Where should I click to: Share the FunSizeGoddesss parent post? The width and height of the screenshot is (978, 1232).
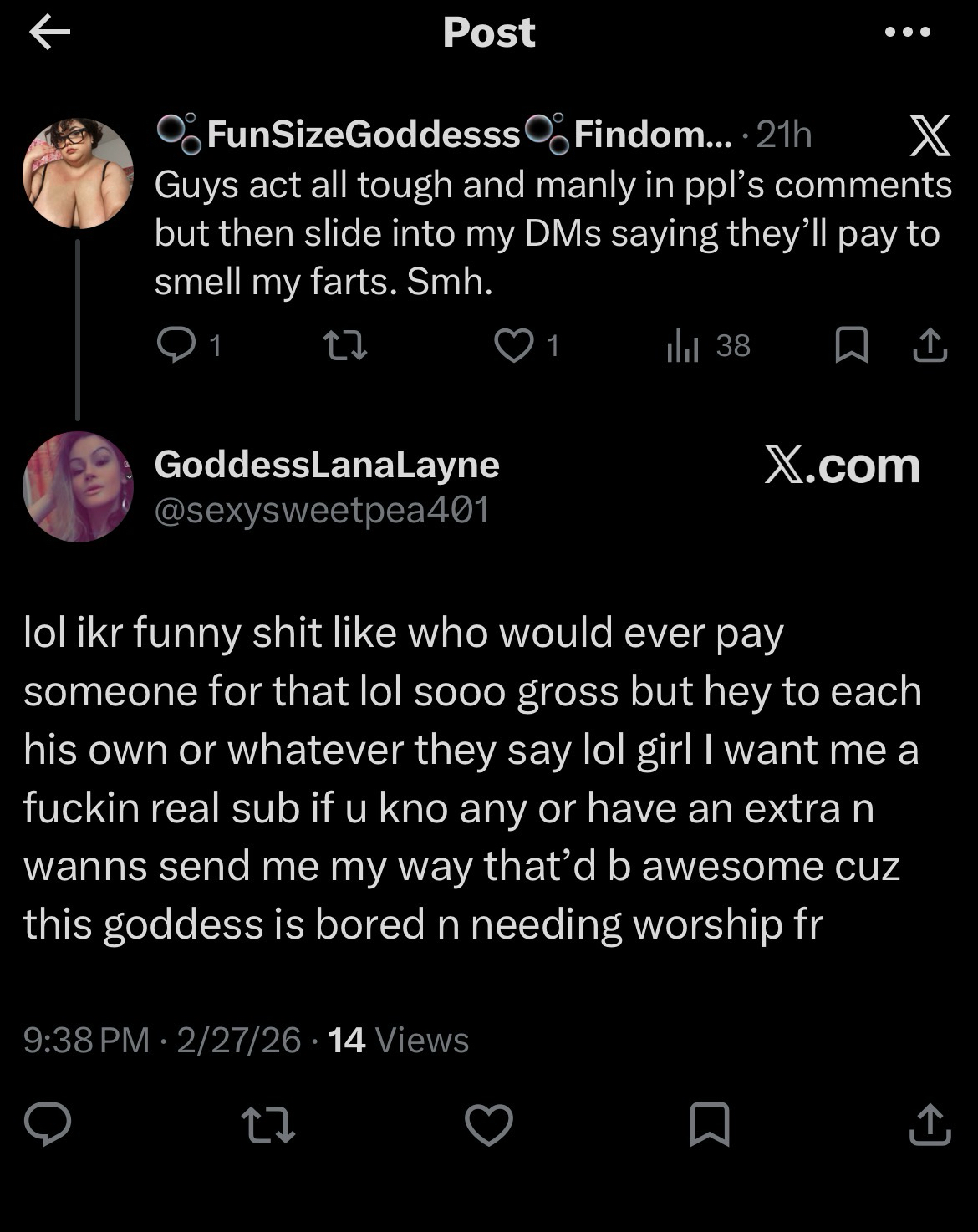[930, 346]
